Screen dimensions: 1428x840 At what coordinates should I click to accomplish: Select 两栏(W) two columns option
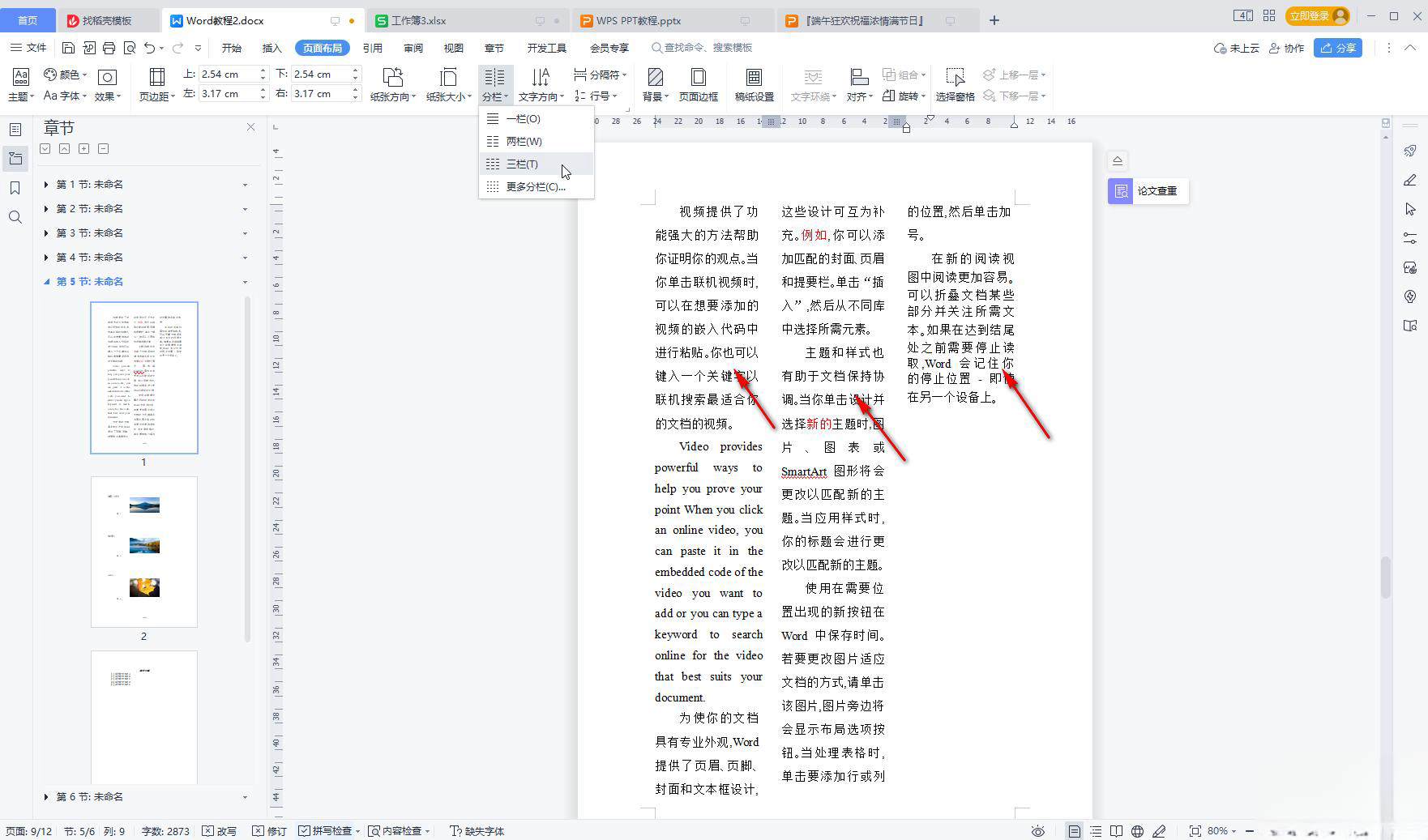(x=537, y=141)
